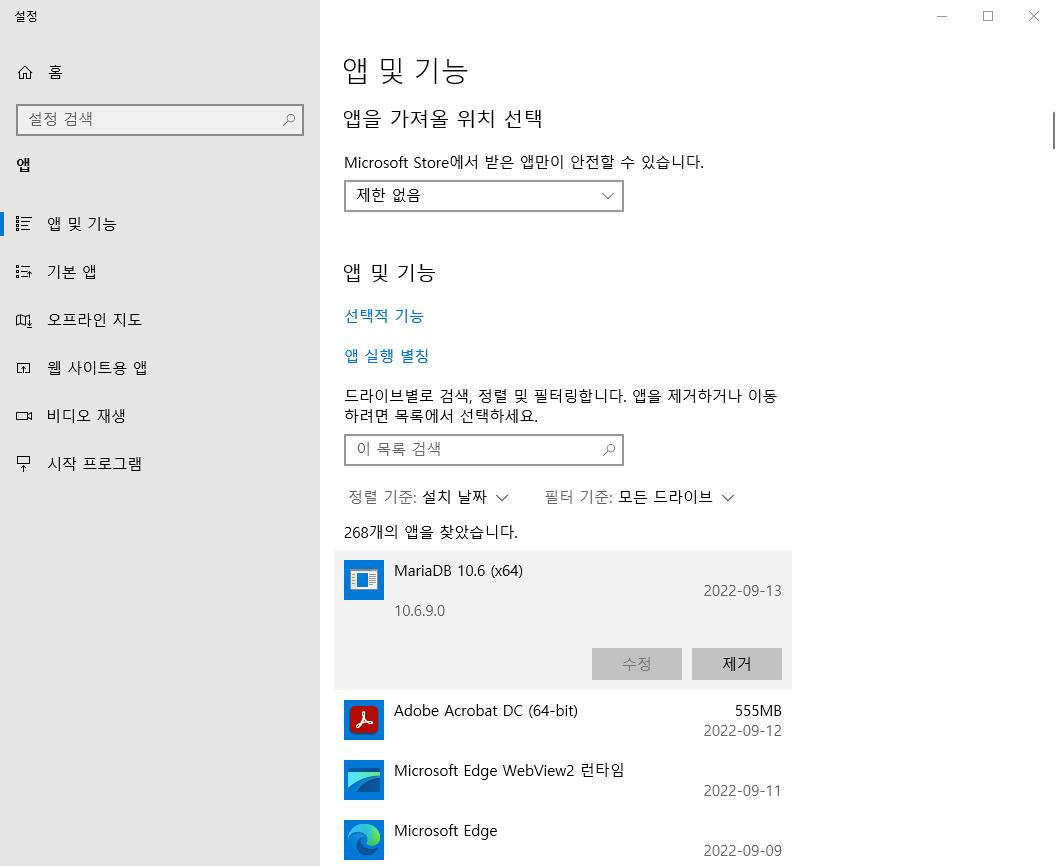Screen dimensions: 1057x866
Task: Focus the 이 목록 검색 input field
Action: [x=483, y=450]
